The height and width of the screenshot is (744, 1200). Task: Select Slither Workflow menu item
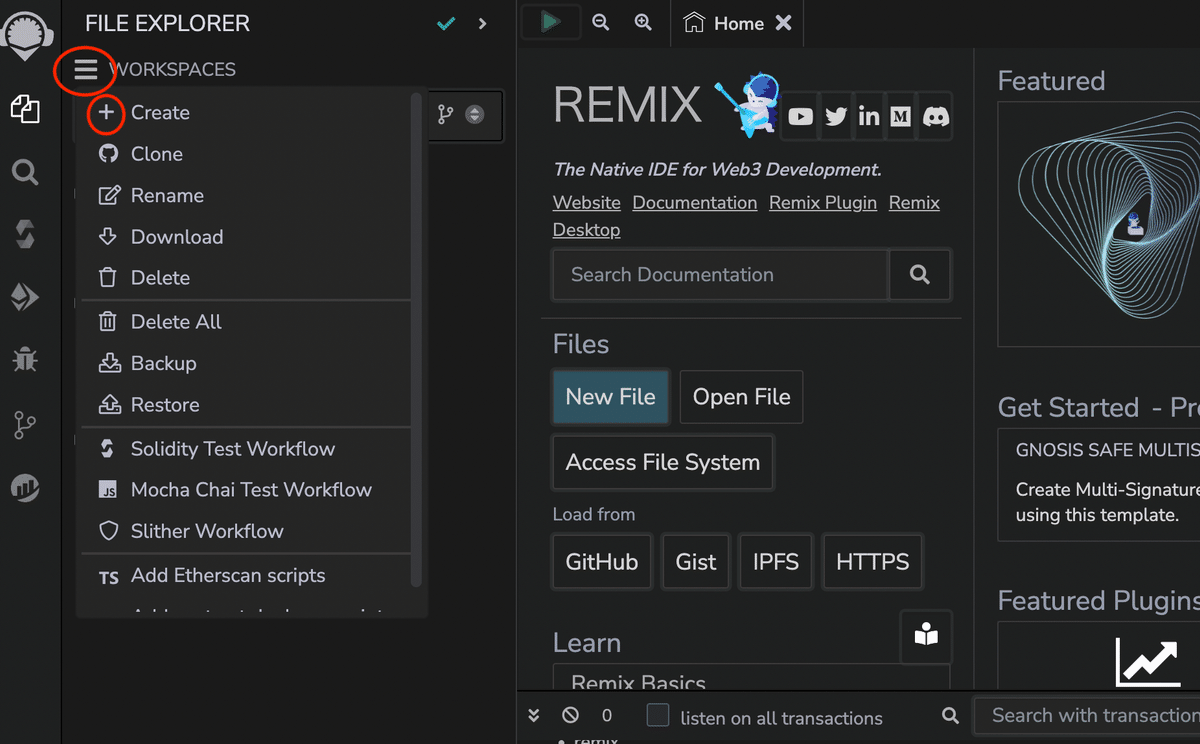coord(245,531)
